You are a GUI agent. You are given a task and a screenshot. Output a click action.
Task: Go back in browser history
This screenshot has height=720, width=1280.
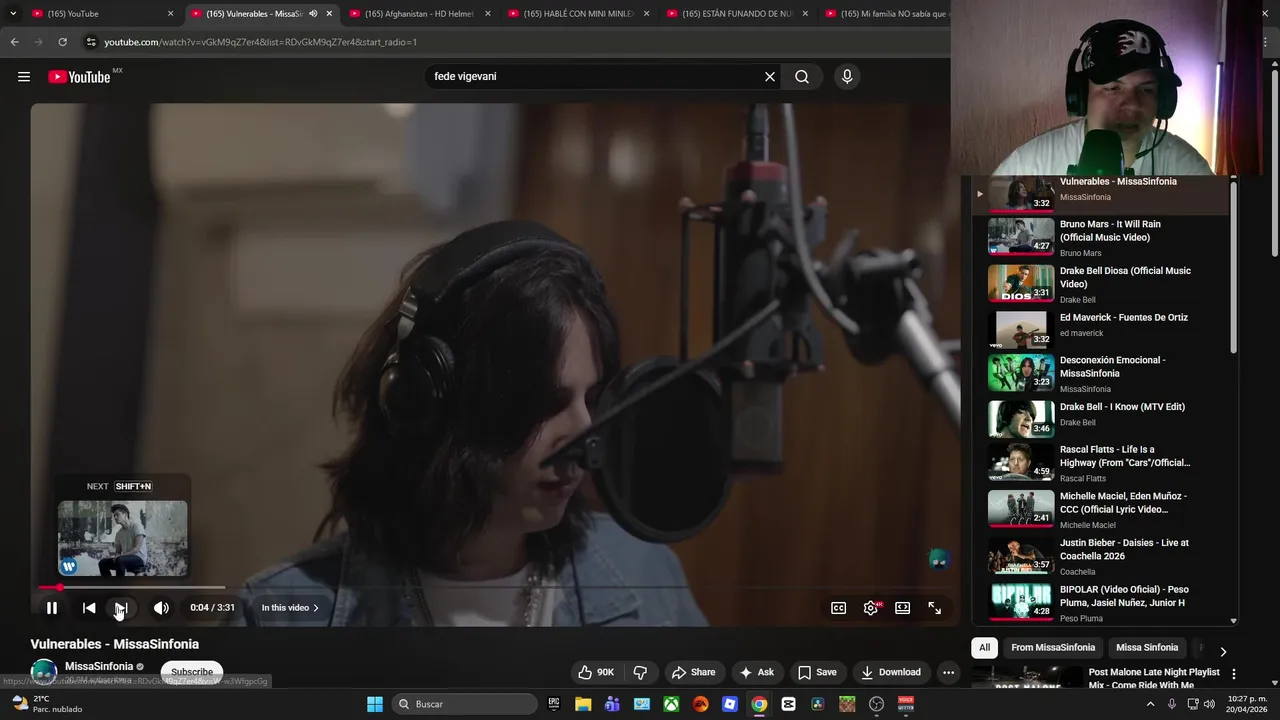point(14,42)
